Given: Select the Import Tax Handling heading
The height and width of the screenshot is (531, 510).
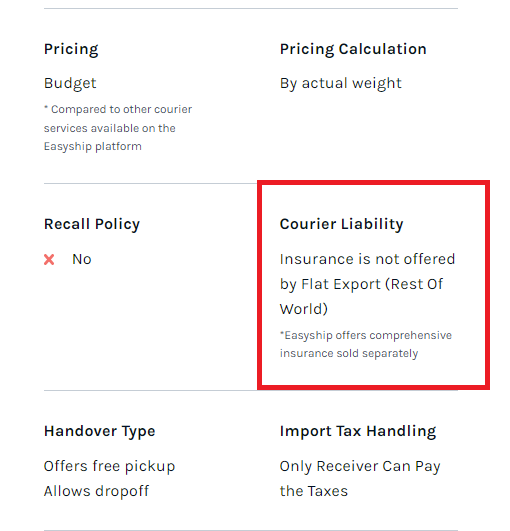Looking at the screenshot, I should (358, 431).
